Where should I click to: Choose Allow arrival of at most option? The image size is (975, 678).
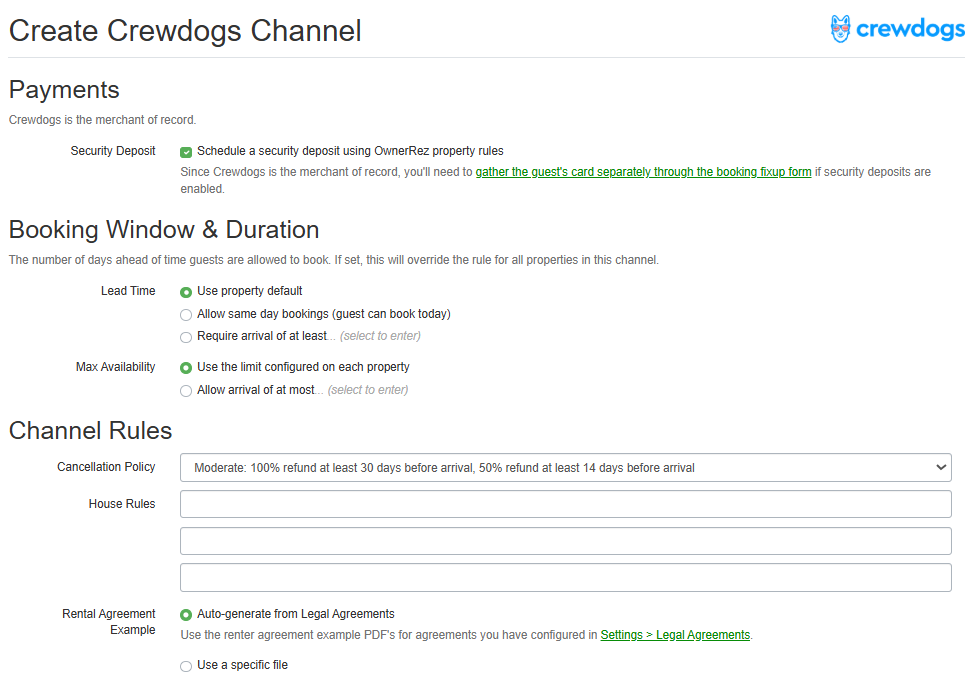coord(186,391)
